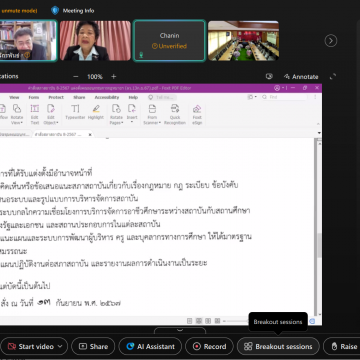This screenshot has height=360, width=360.
Task: Expand the Start video options arrow
Action: tap(61, 347)
